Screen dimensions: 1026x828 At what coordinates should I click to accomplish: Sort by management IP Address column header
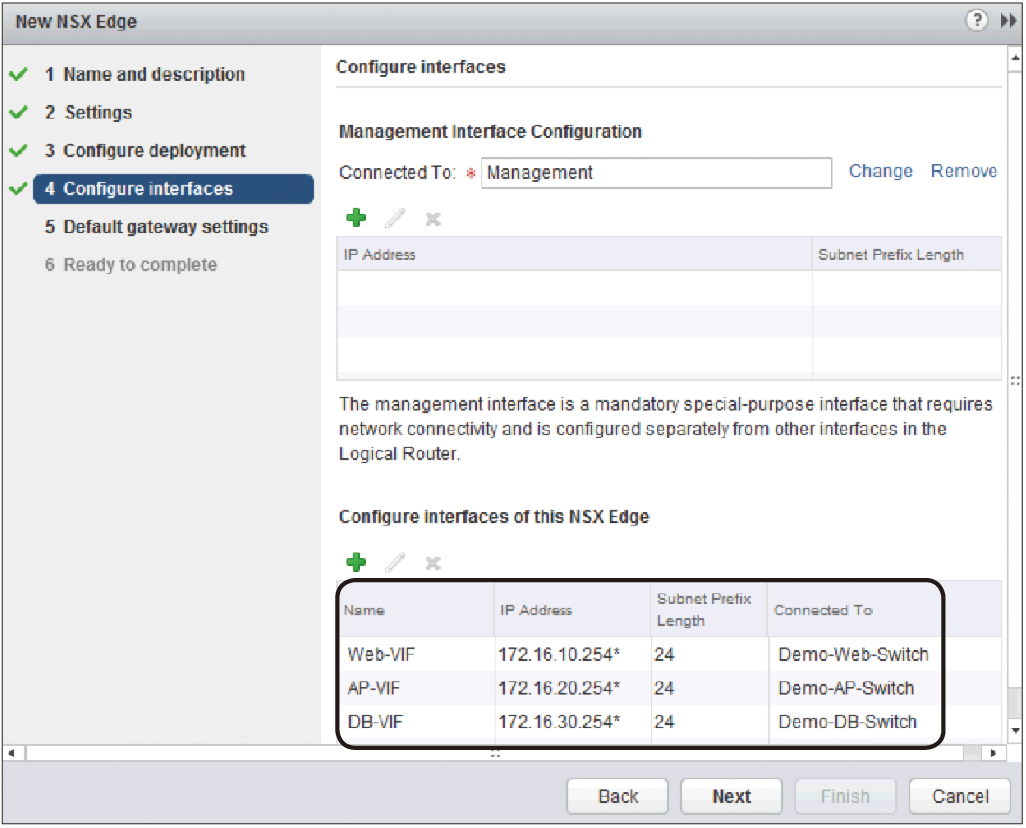(575, 254)
